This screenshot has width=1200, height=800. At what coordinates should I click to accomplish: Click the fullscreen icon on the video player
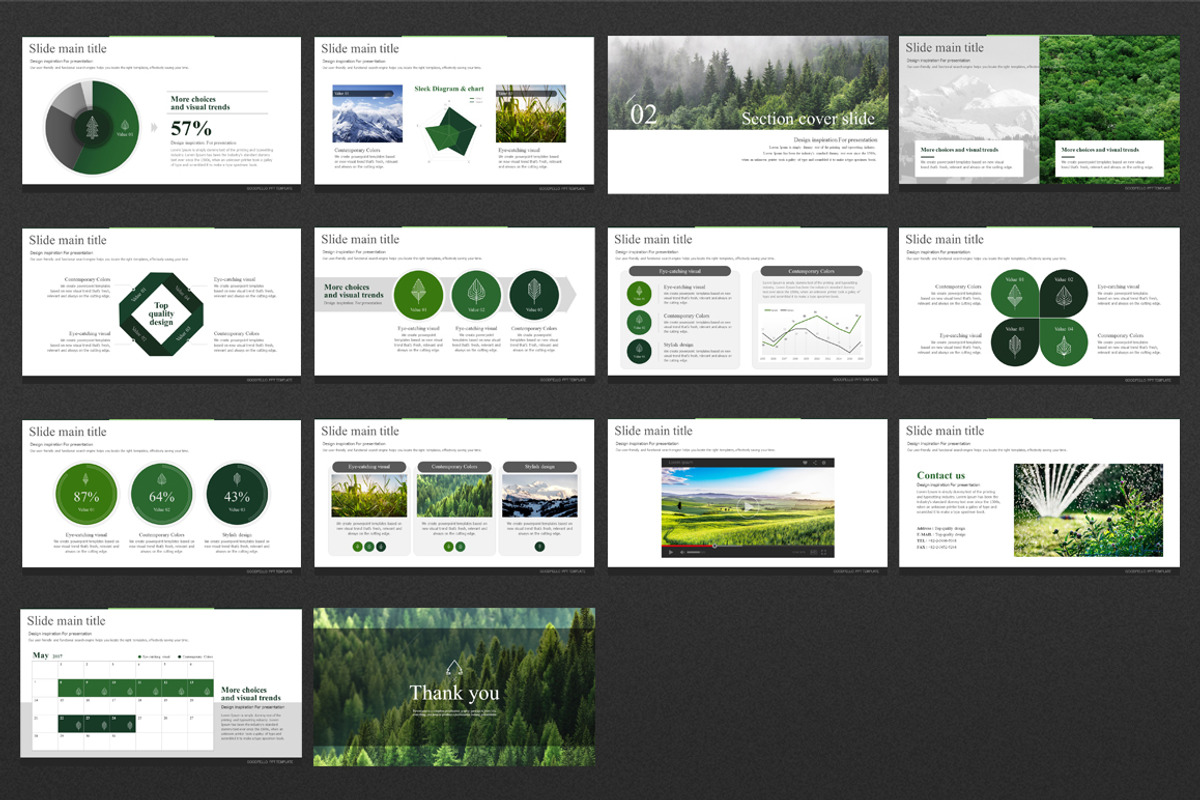(824, 552)
